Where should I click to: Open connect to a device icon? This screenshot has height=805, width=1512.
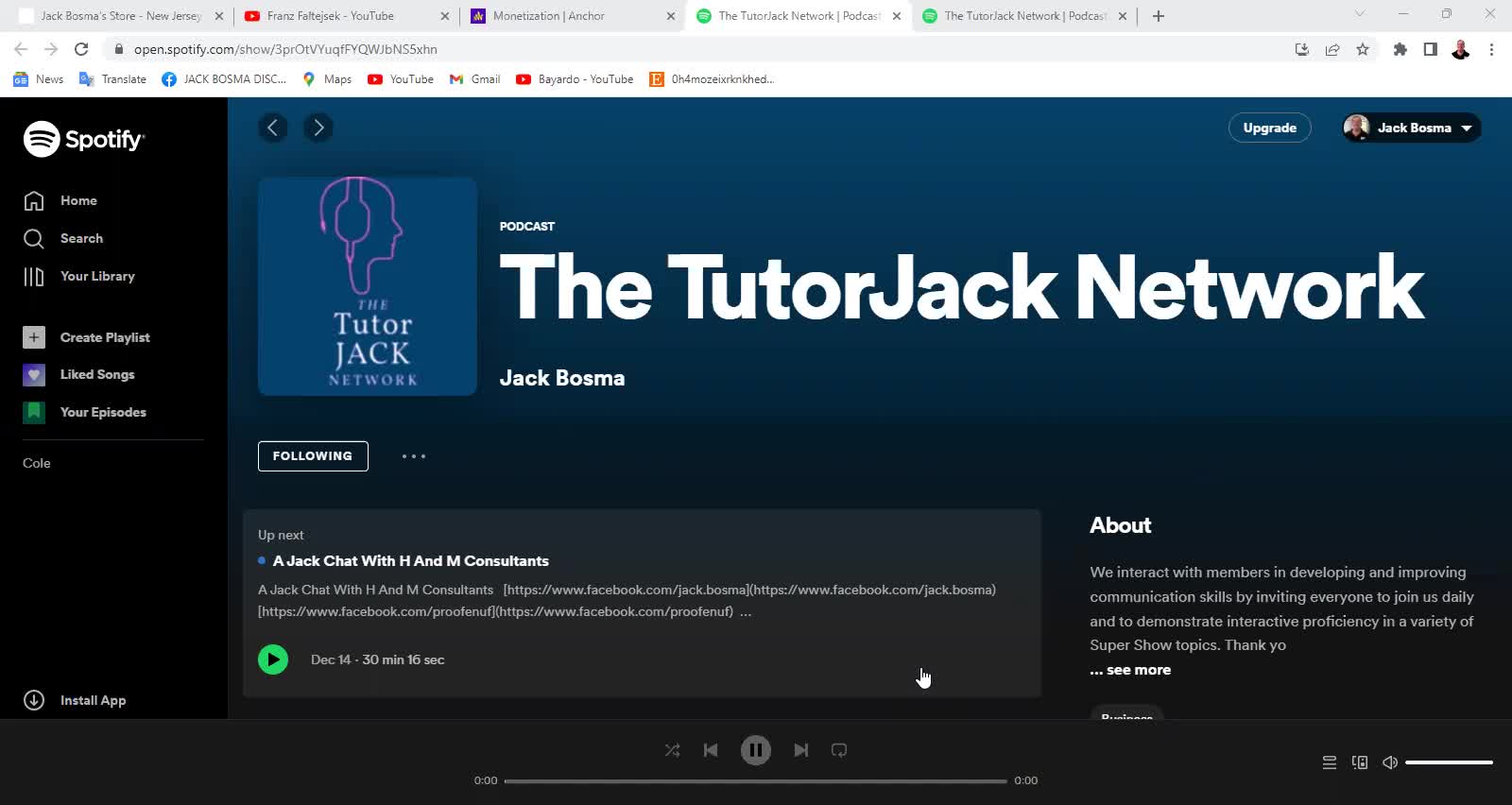tap(1360, 762)
